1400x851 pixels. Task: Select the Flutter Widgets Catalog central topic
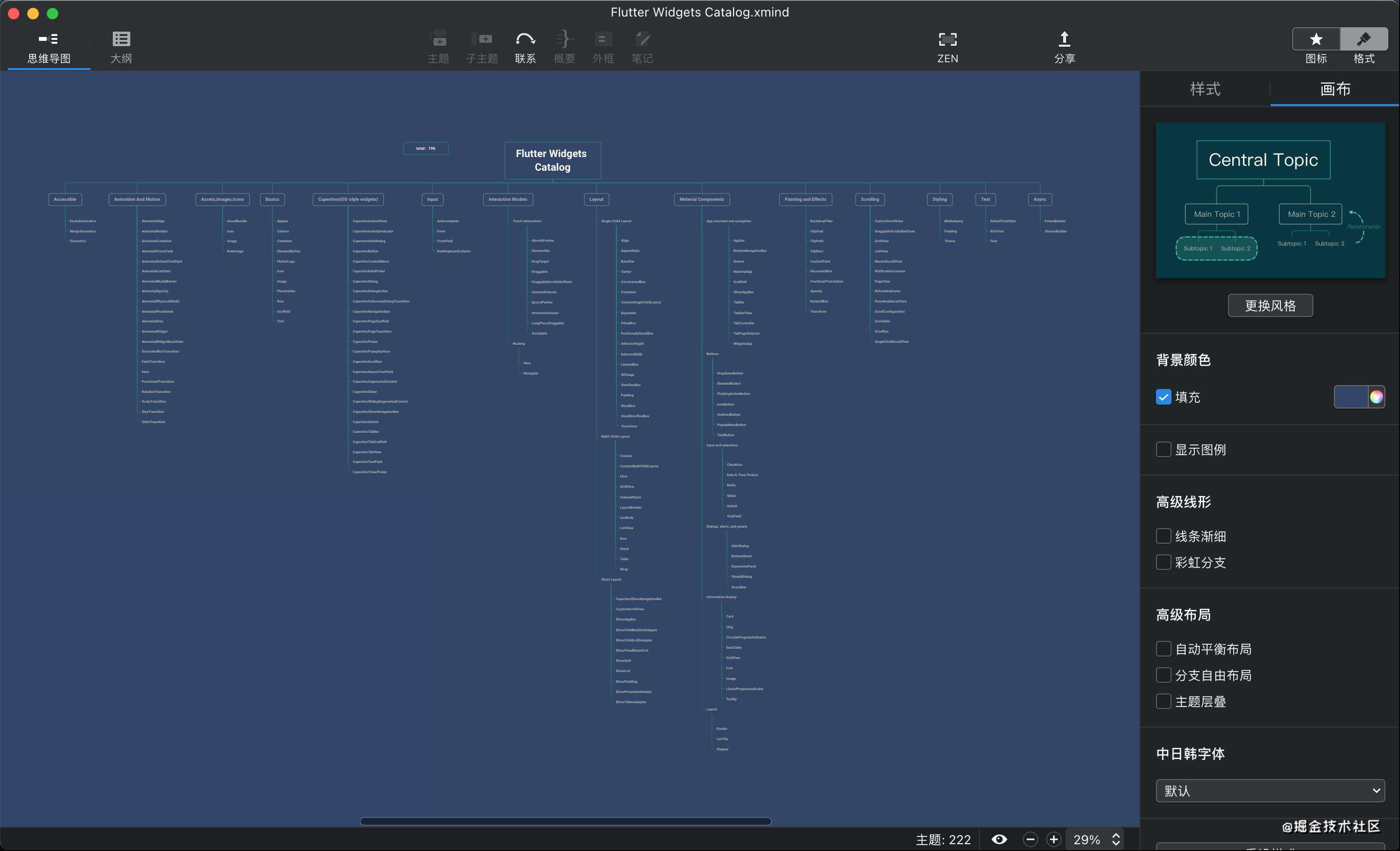(x=552, y=160)
